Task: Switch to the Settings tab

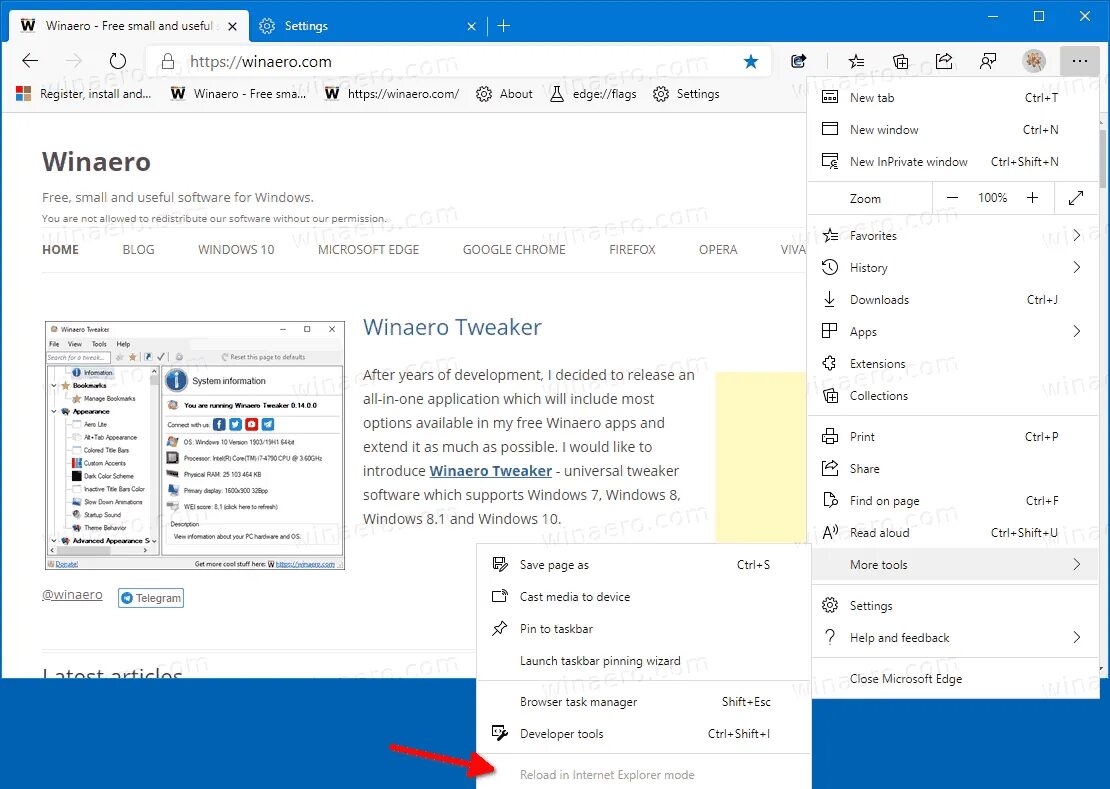Action: tap(368, 26)
